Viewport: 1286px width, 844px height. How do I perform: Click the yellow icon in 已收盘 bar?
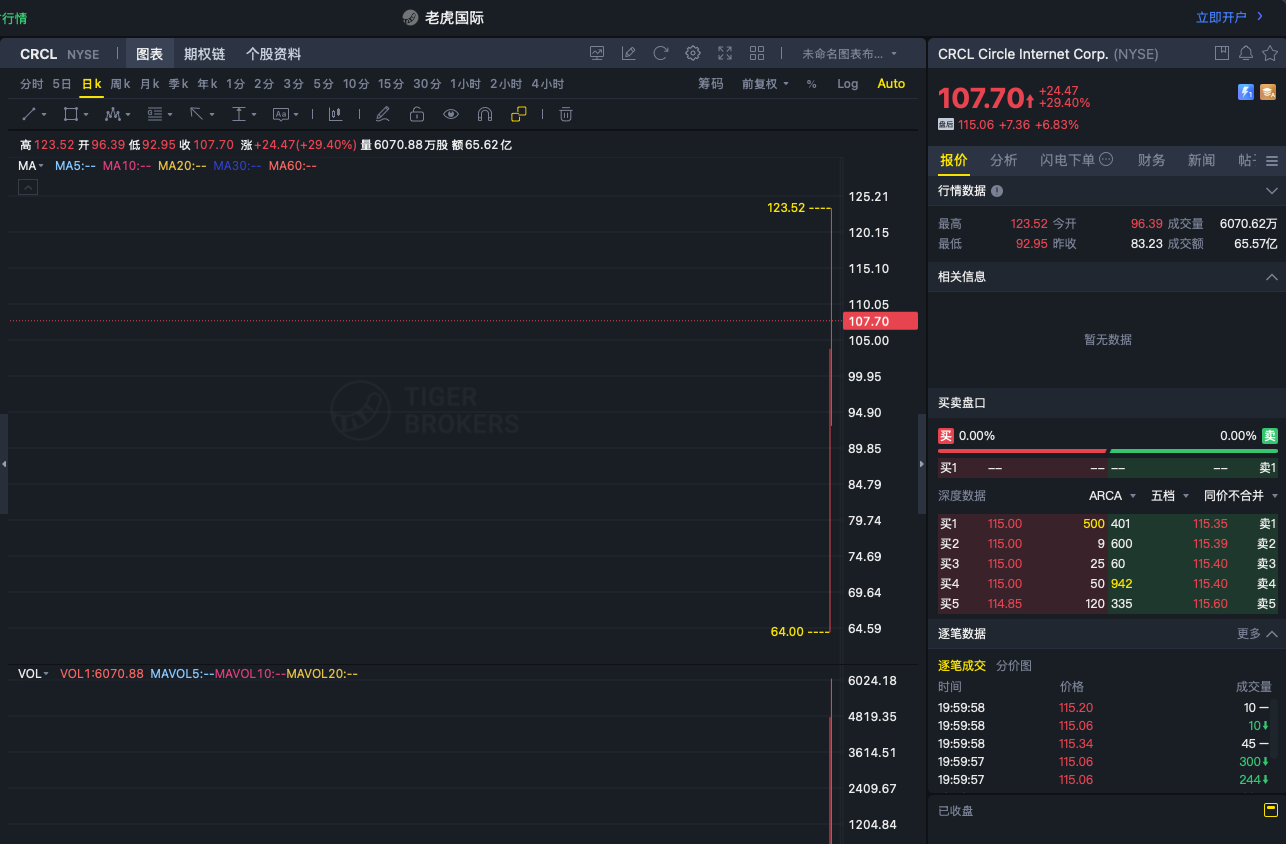[1271, 810]
